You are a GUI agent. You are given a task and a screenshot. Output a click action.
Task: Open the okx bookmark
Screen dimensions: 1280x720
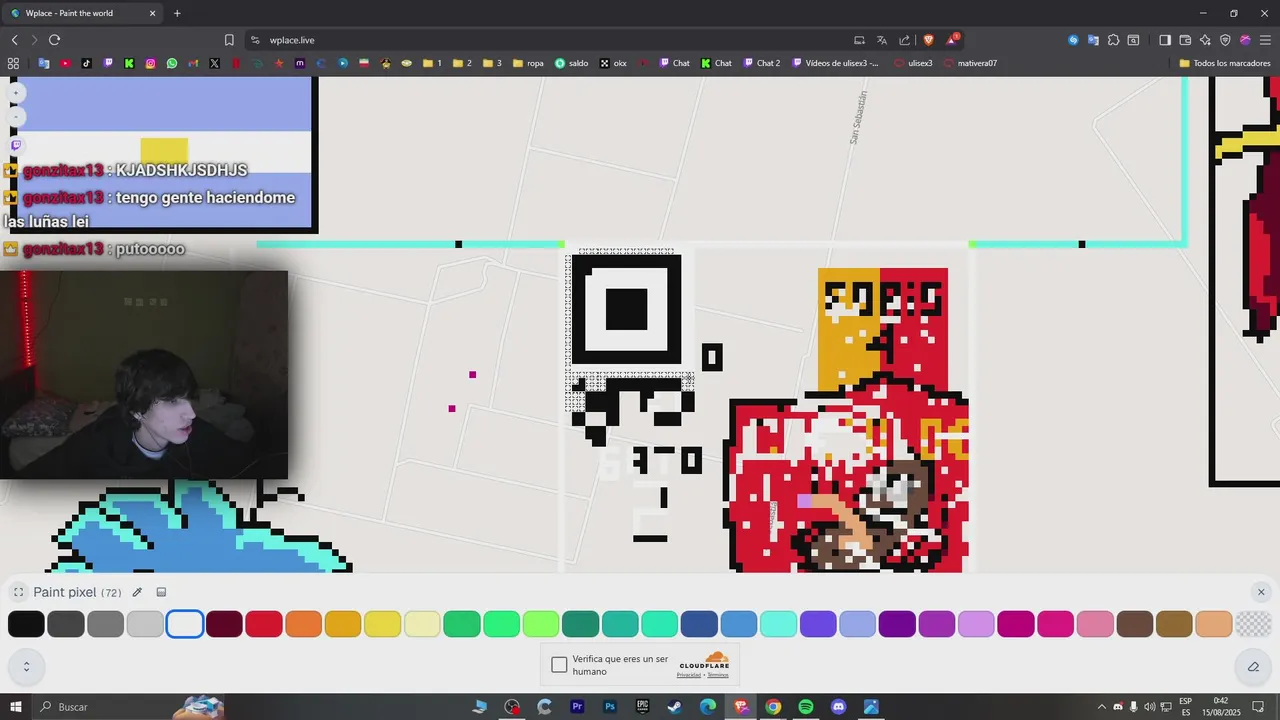pyautogui.click(x=613, y=63)
